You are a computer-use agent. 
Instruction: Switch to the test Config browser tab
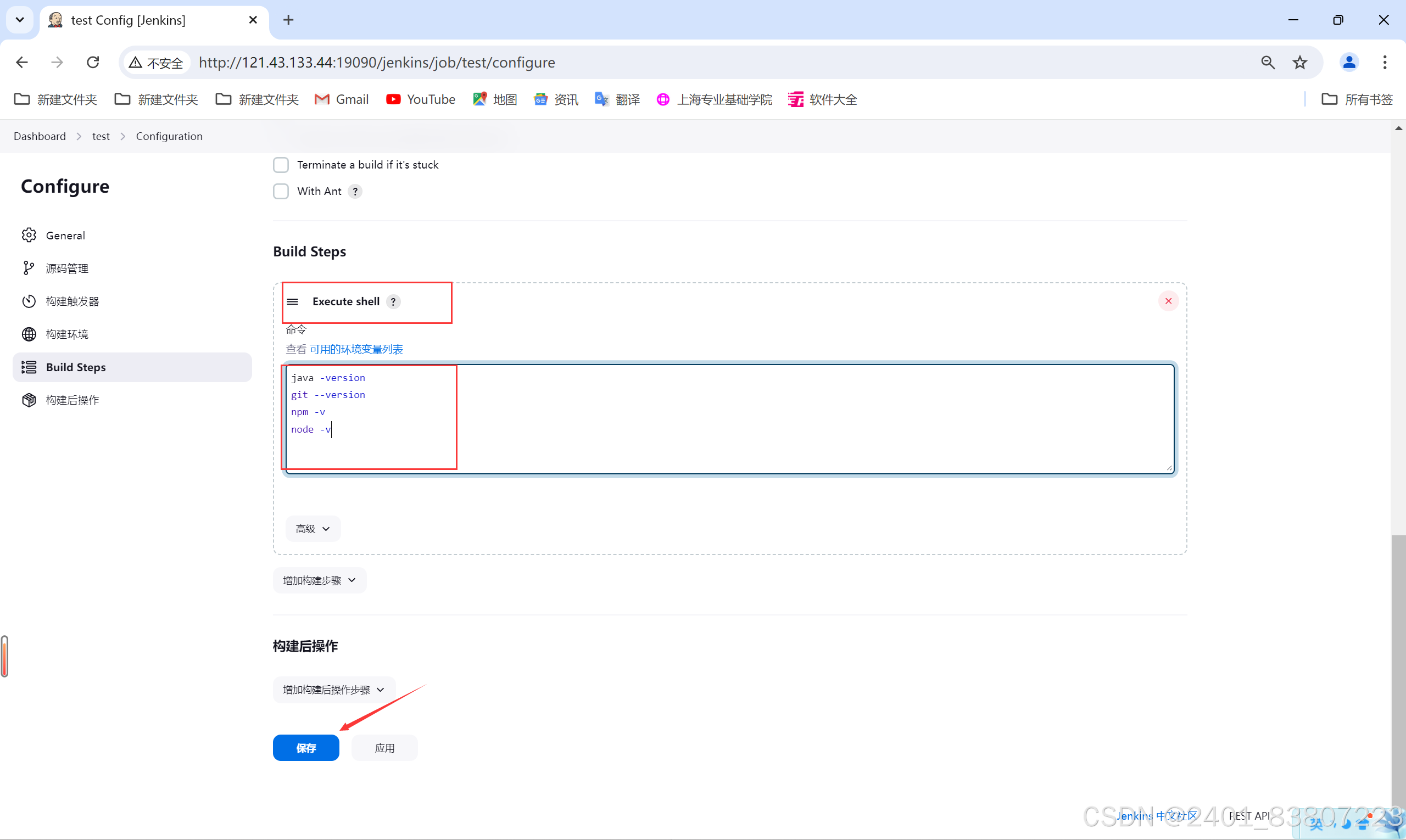click(127, 20)
